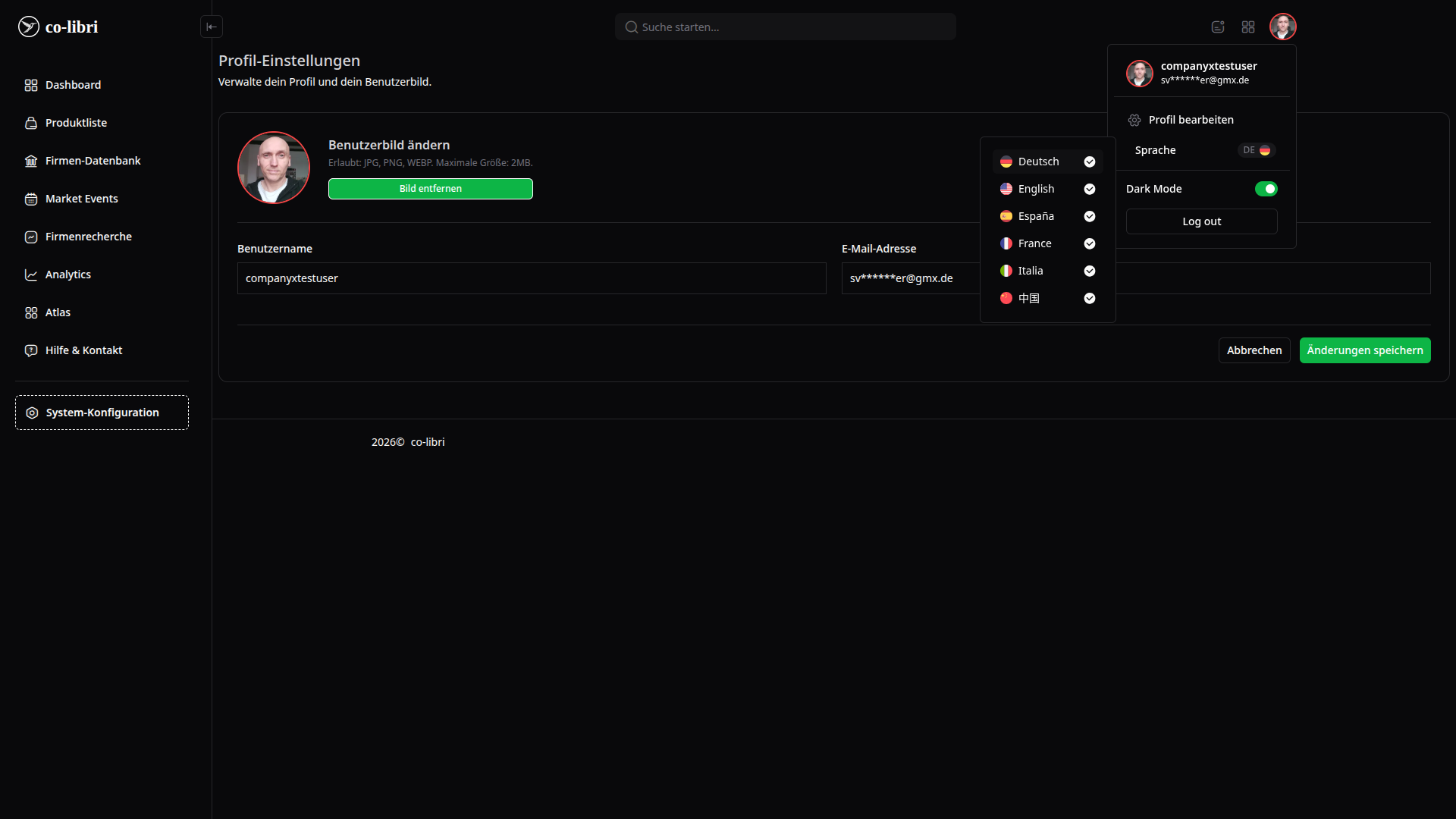Click the Bild entfernen button
The image size is (1456, 819).
click(431, 189)
